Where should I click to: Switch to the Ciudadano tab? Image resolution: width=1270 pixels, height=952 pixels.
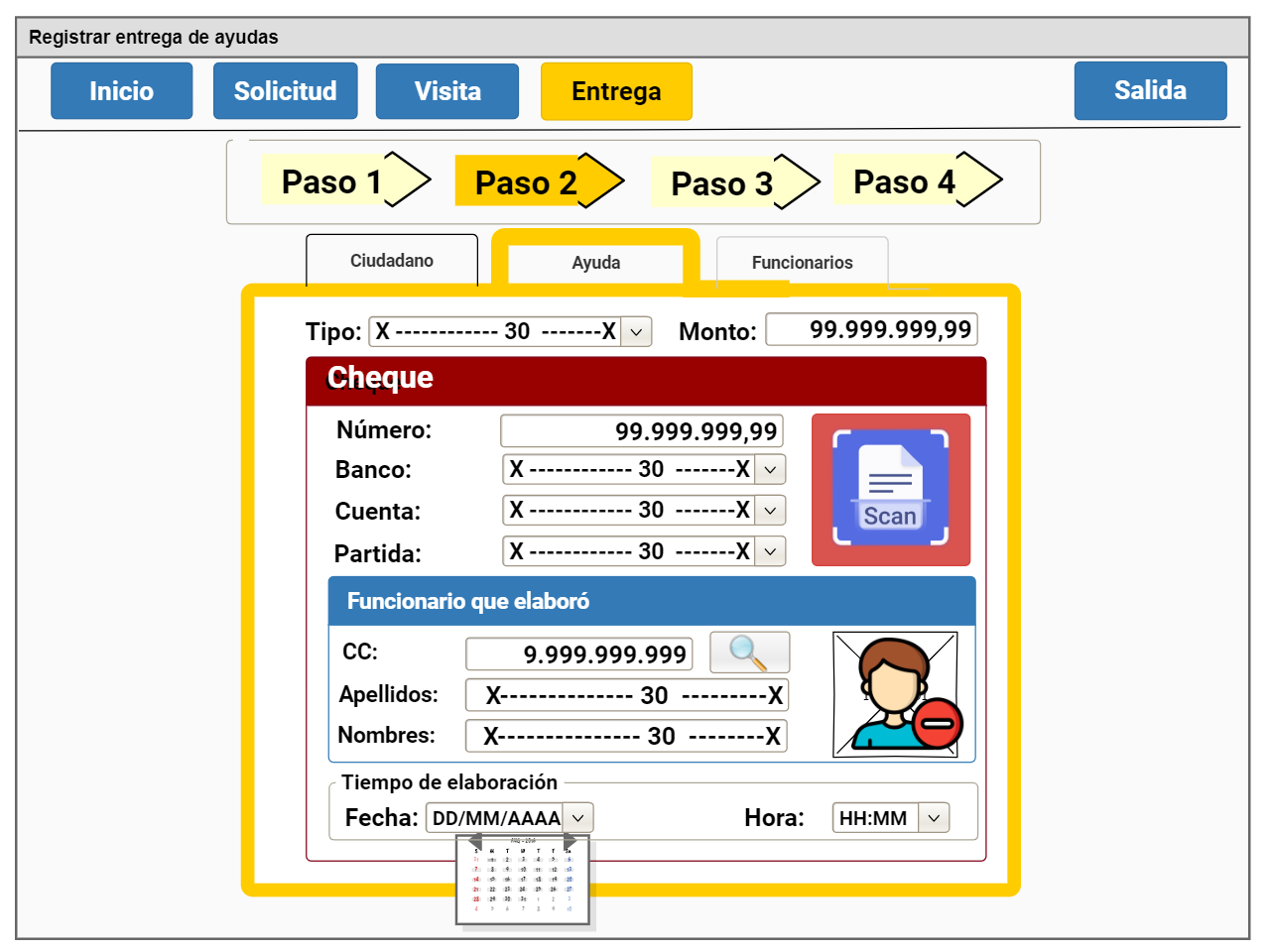click(392, 260)
